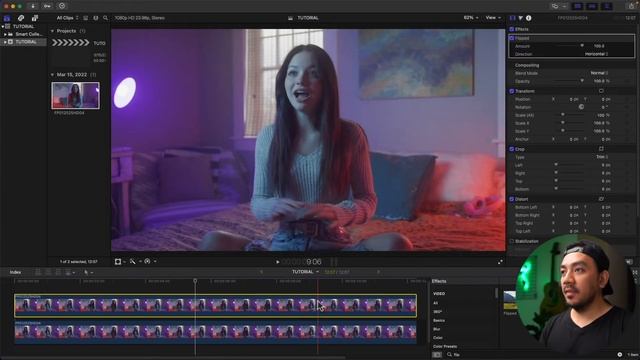
Task: Play the viewer with the play button
Action: click(x=278, y=262)
